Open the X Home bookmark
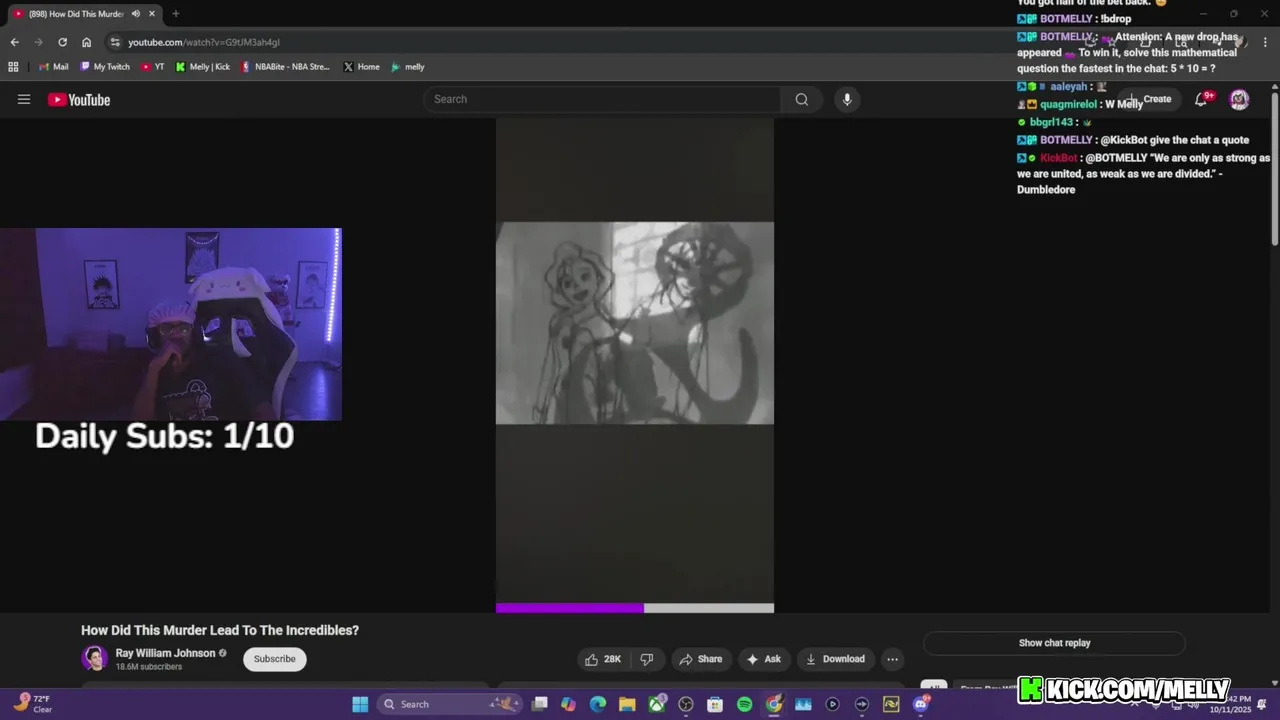 361,67
